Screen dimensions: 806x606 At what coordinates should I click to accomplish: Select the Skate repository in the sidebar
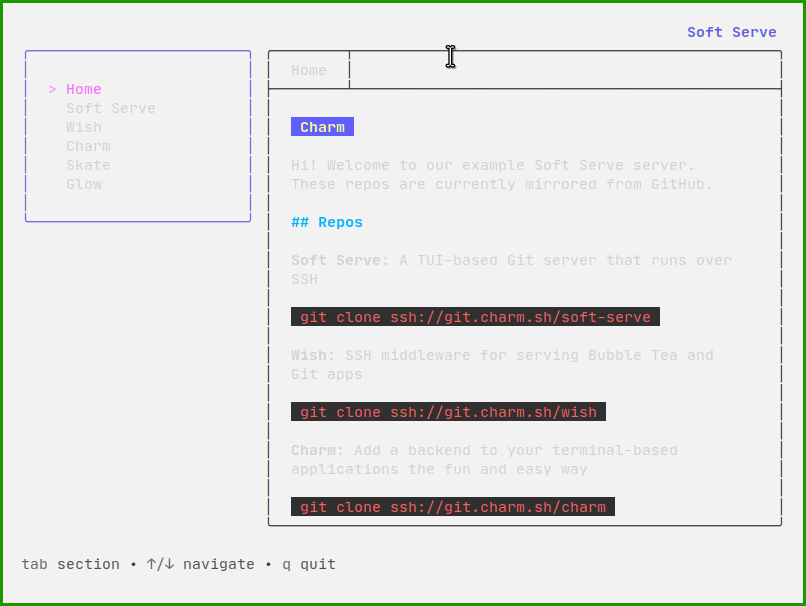click(x=88, y=165)
